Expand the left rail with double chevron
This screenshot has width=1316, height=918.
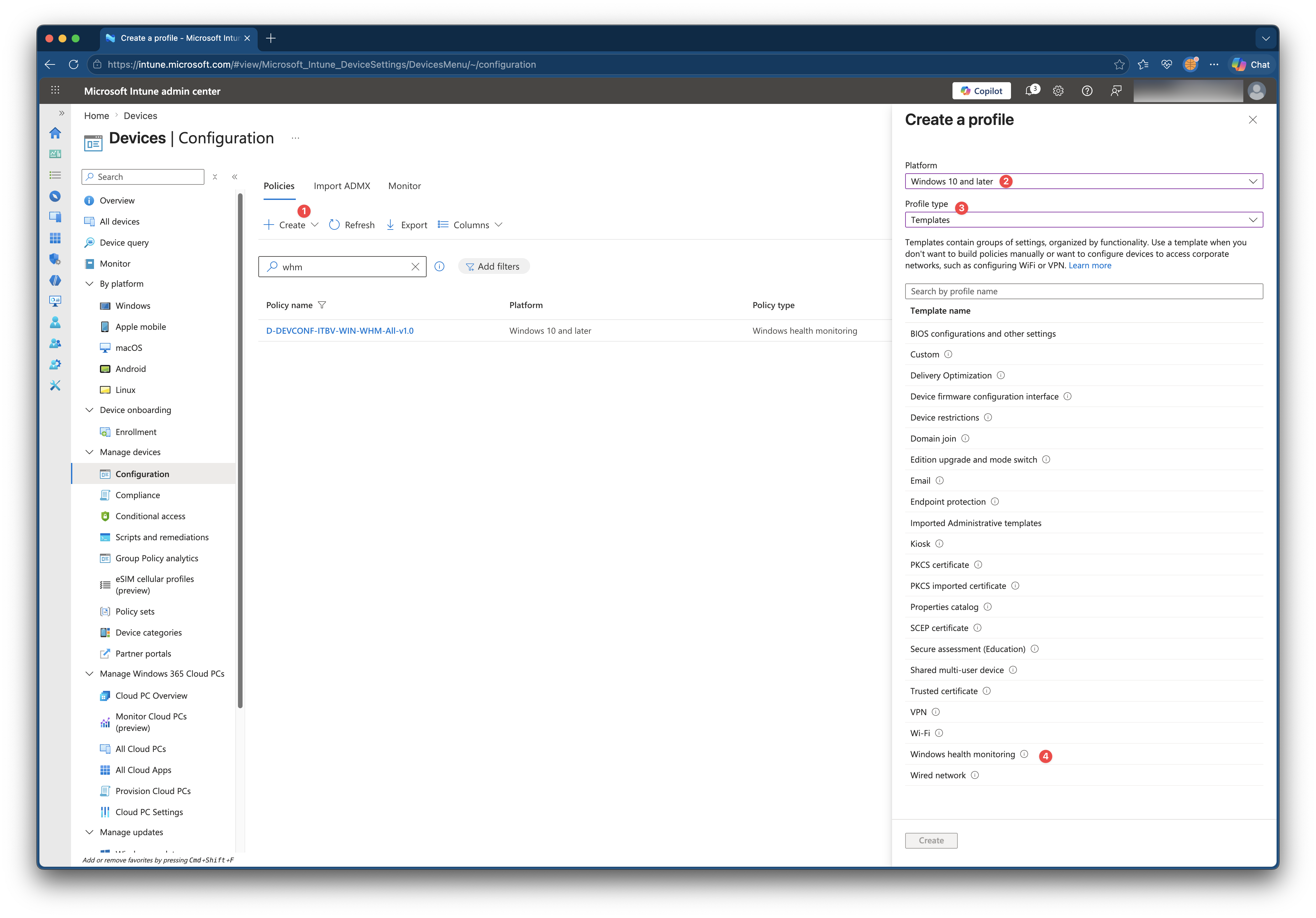click(62, 113)
